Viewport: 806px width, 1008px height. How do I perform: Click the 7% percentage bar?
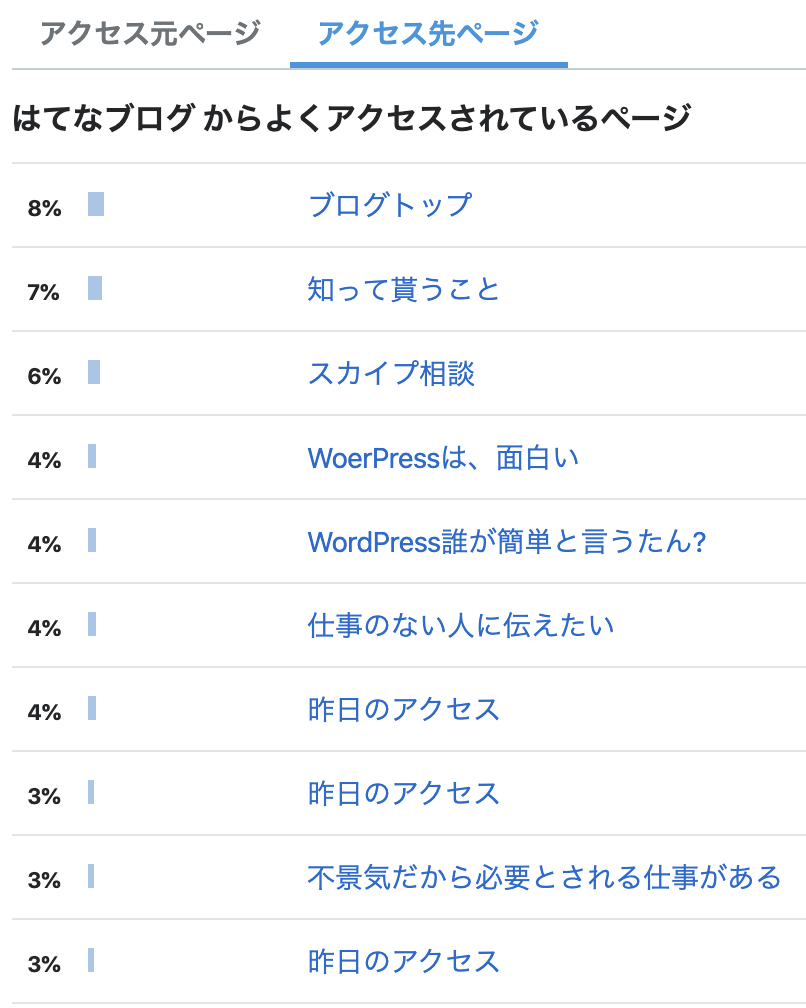95,288
